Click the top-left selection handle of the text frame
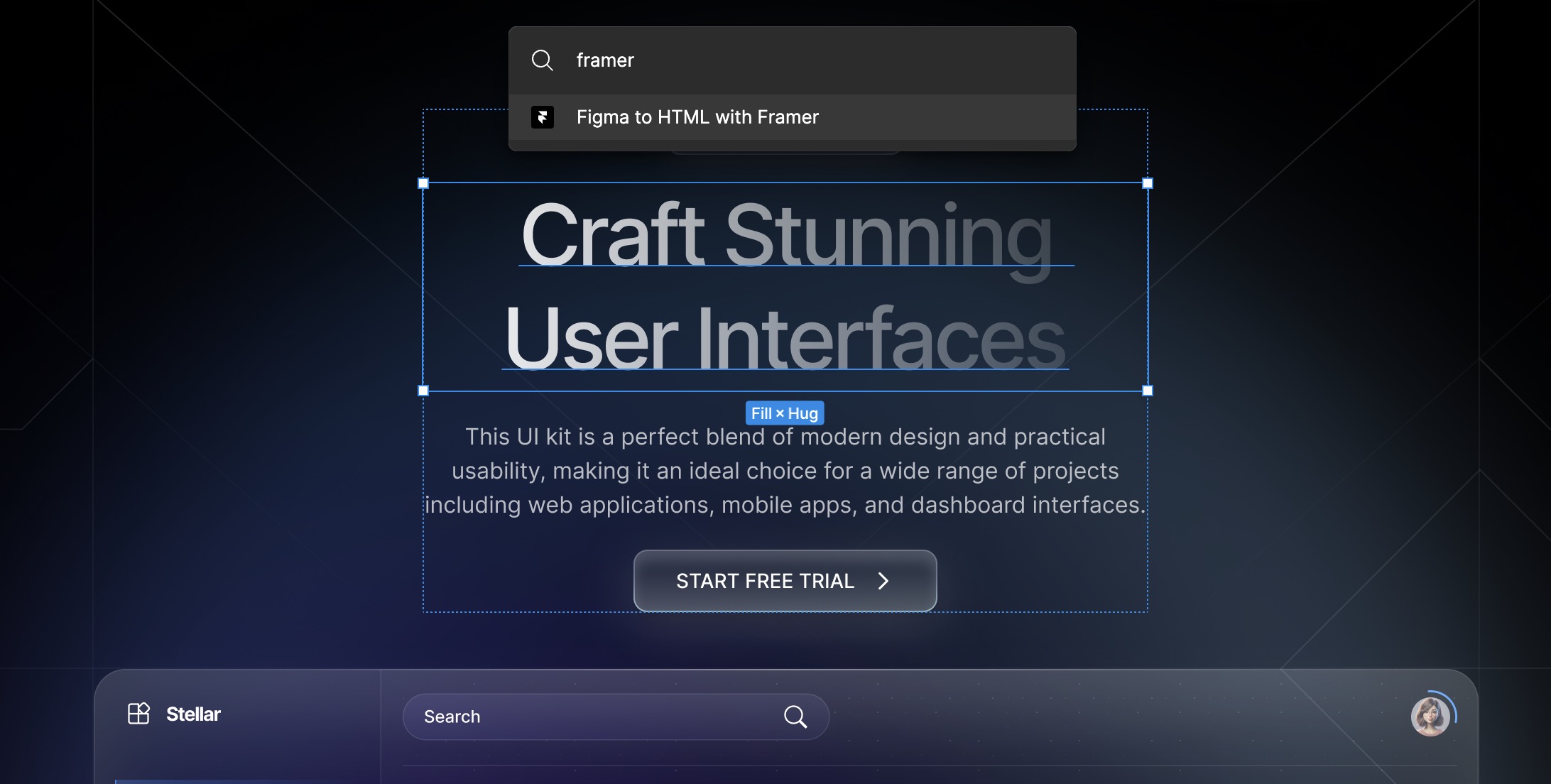Image resolution: width=1551 pixels, height=784 pixels. click(x=424, y=183)
